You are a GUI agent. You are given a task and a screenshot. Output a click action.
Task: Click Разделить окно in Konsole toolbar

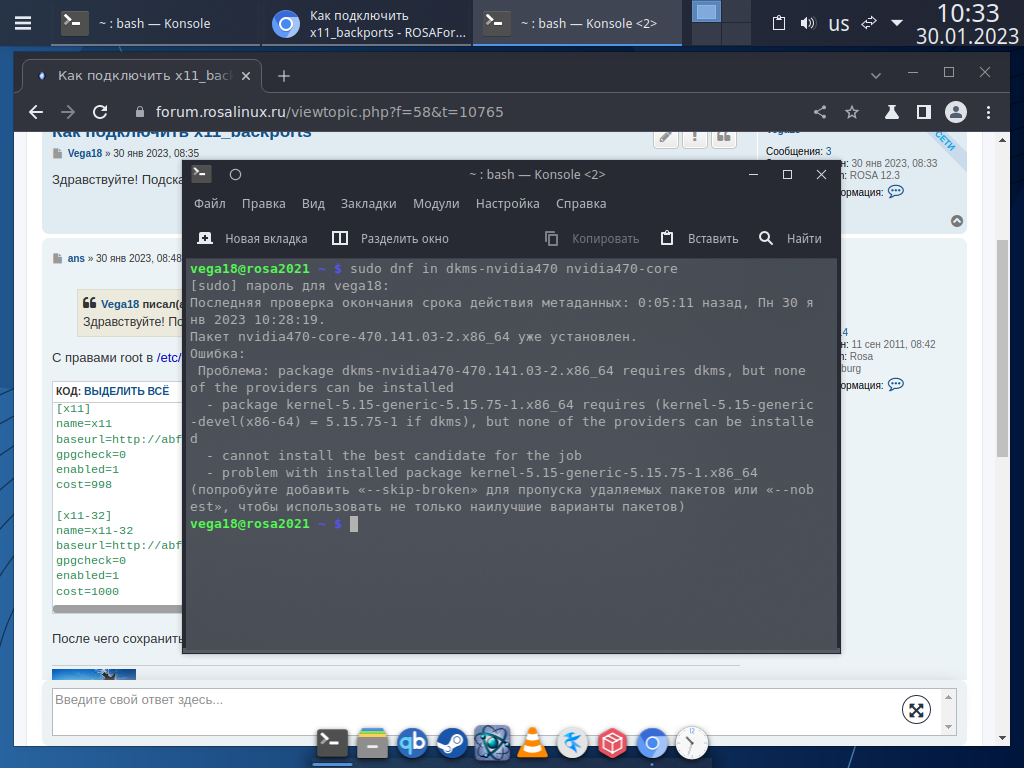[x=390, y=238]
